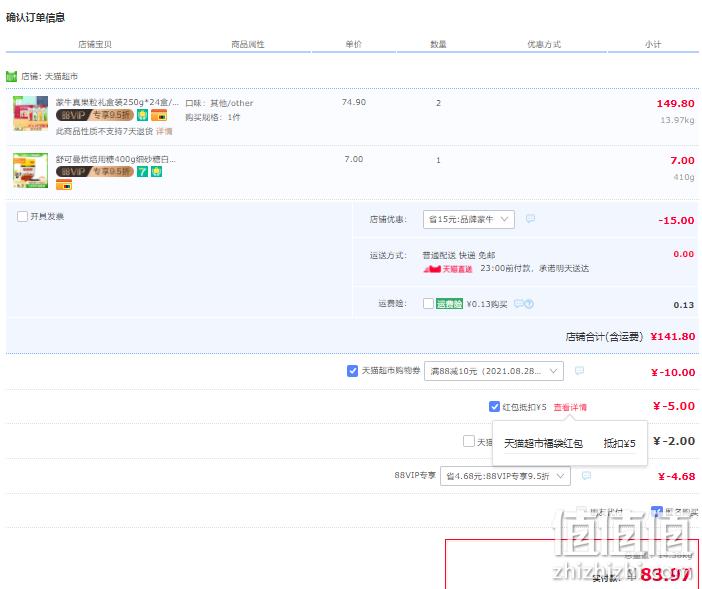This screenshot has height=589, width=702.
Task: Click the 88VIP badge under 蒙牛真果粒
Action: click(x=94, y=115)
